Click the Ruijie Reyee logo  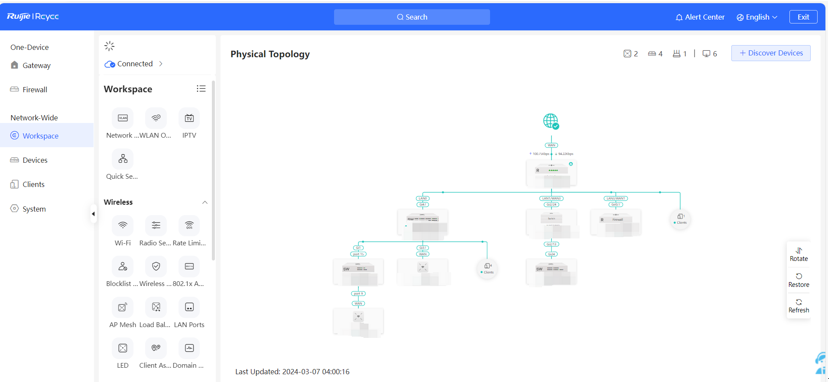(x=33, y=17)
